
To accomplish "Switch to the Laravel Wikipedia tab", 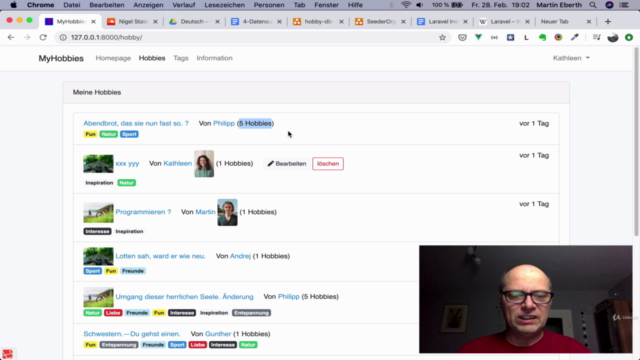I will (x=504, y=21).
